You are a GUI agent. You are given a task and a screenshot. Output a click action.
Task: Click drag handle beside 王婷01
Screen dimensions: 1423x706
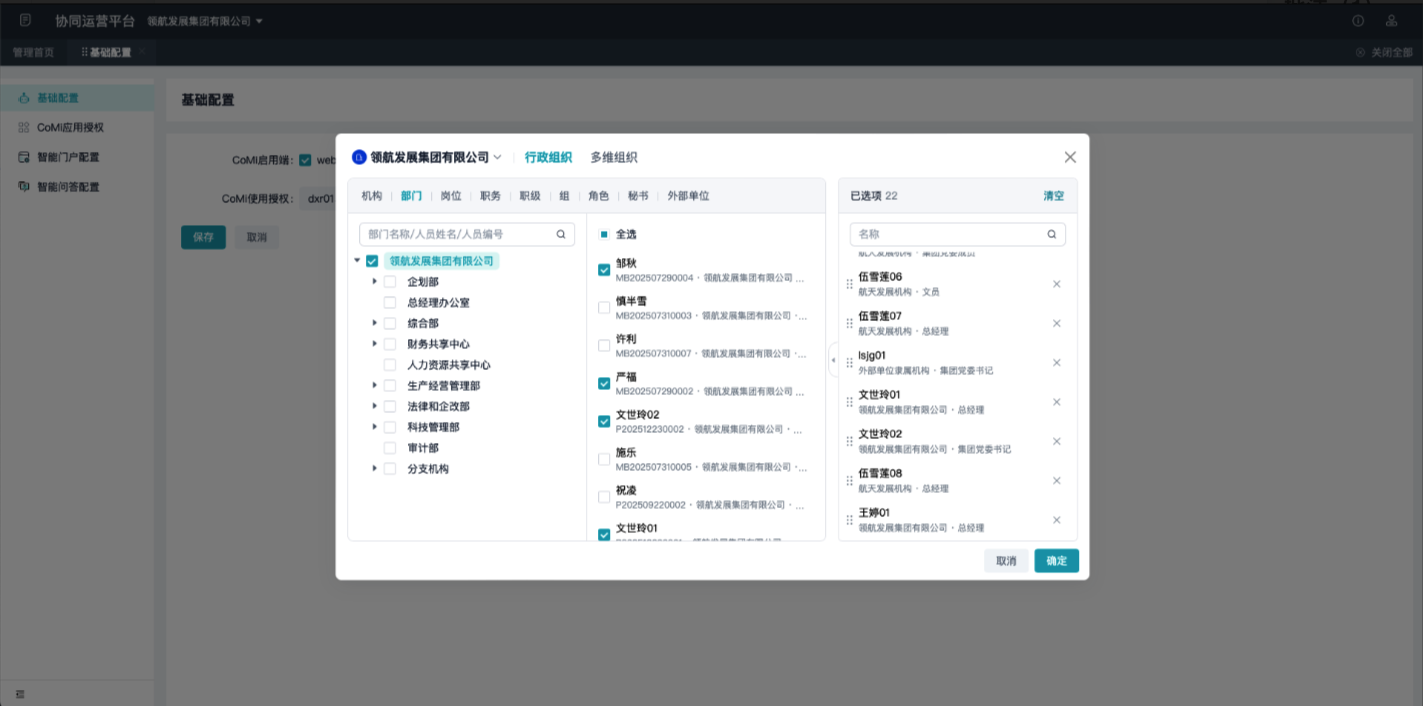pyautogui.click(x=850, y=520)
